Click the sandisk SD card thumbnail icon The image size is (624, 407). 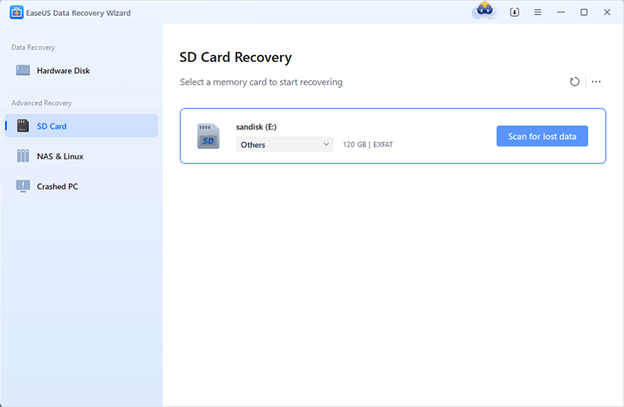click(x=208, y=136)
